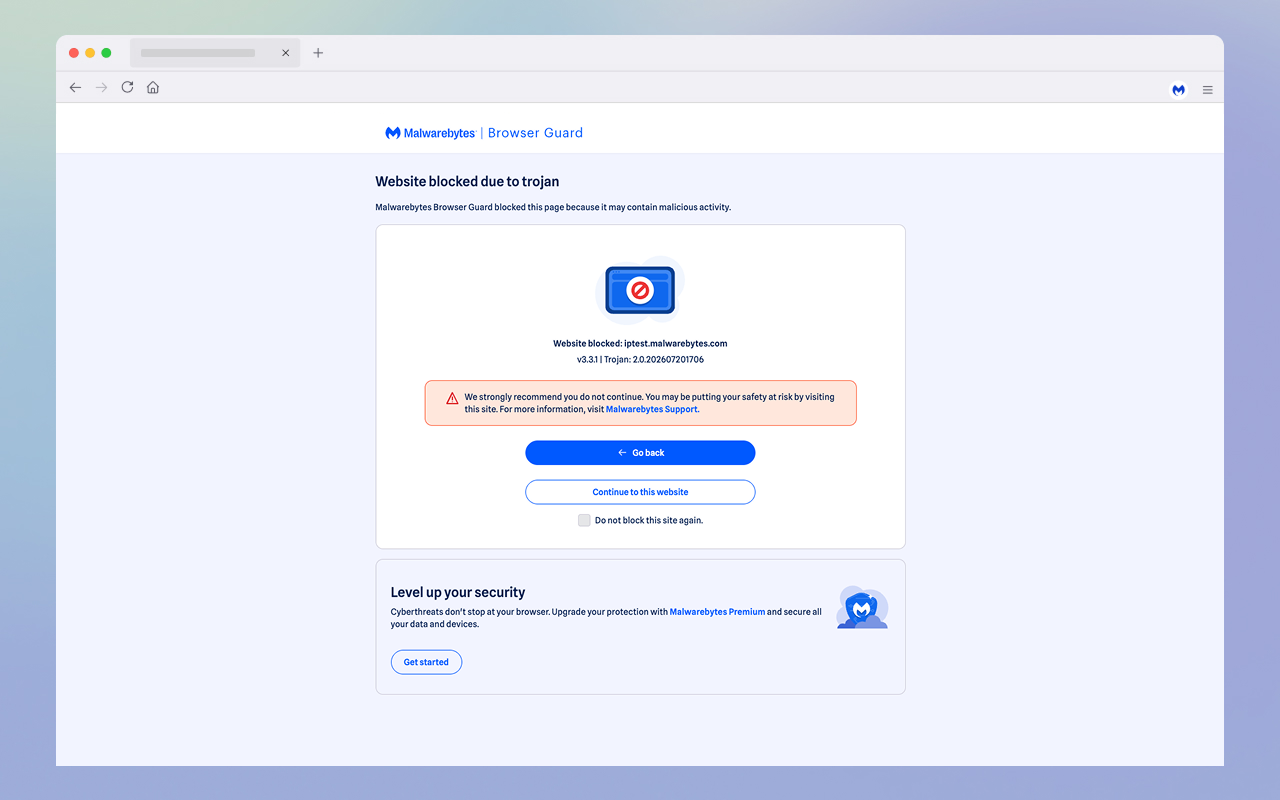Close the current browser tab
This screenshot has height=800, width=1280.
pyautogui.click(x=286, y=53)
